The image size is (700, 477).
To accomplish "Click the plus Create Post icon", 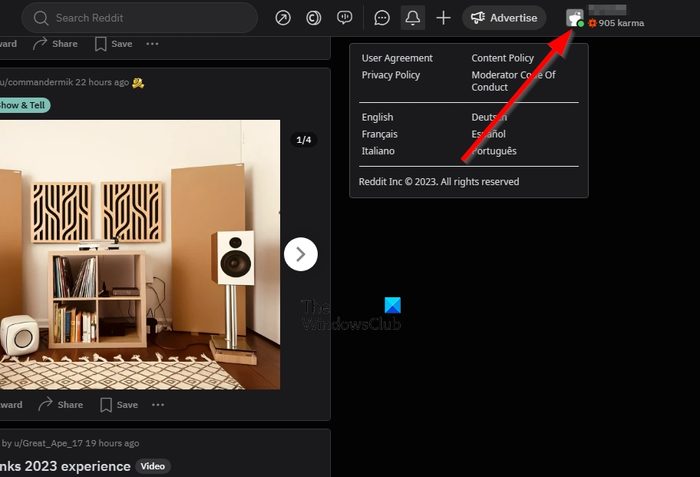I will click(x=443, y=18).
